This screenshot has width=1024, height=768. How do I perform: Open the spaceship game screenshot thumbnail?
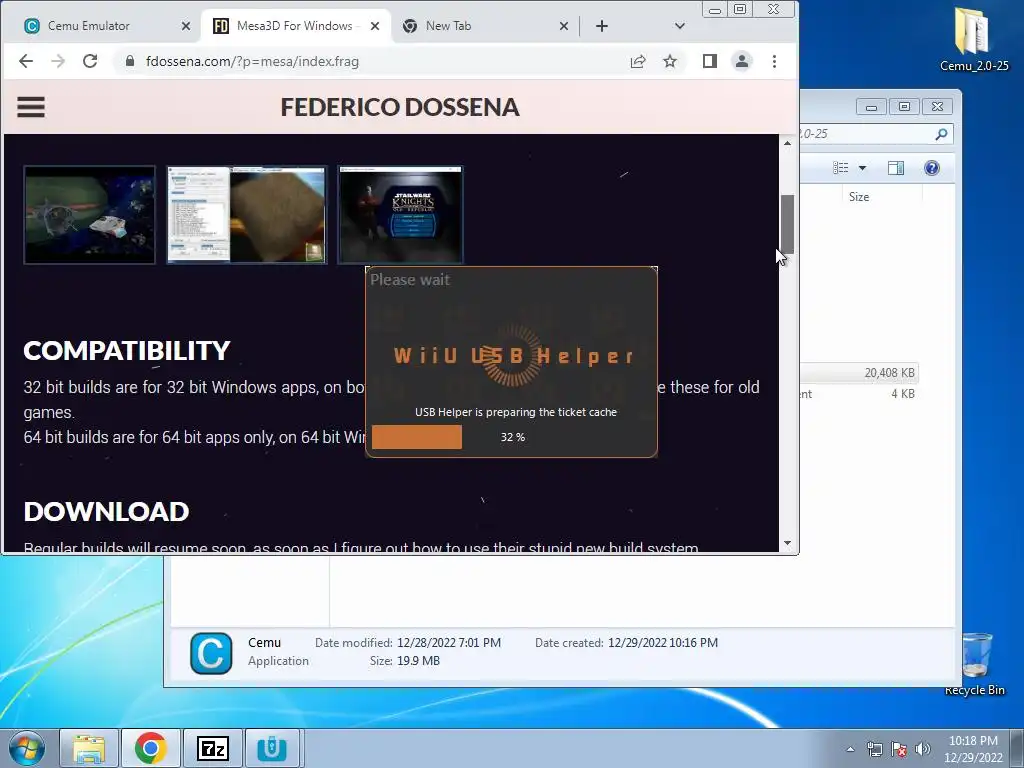pos(89,215)
